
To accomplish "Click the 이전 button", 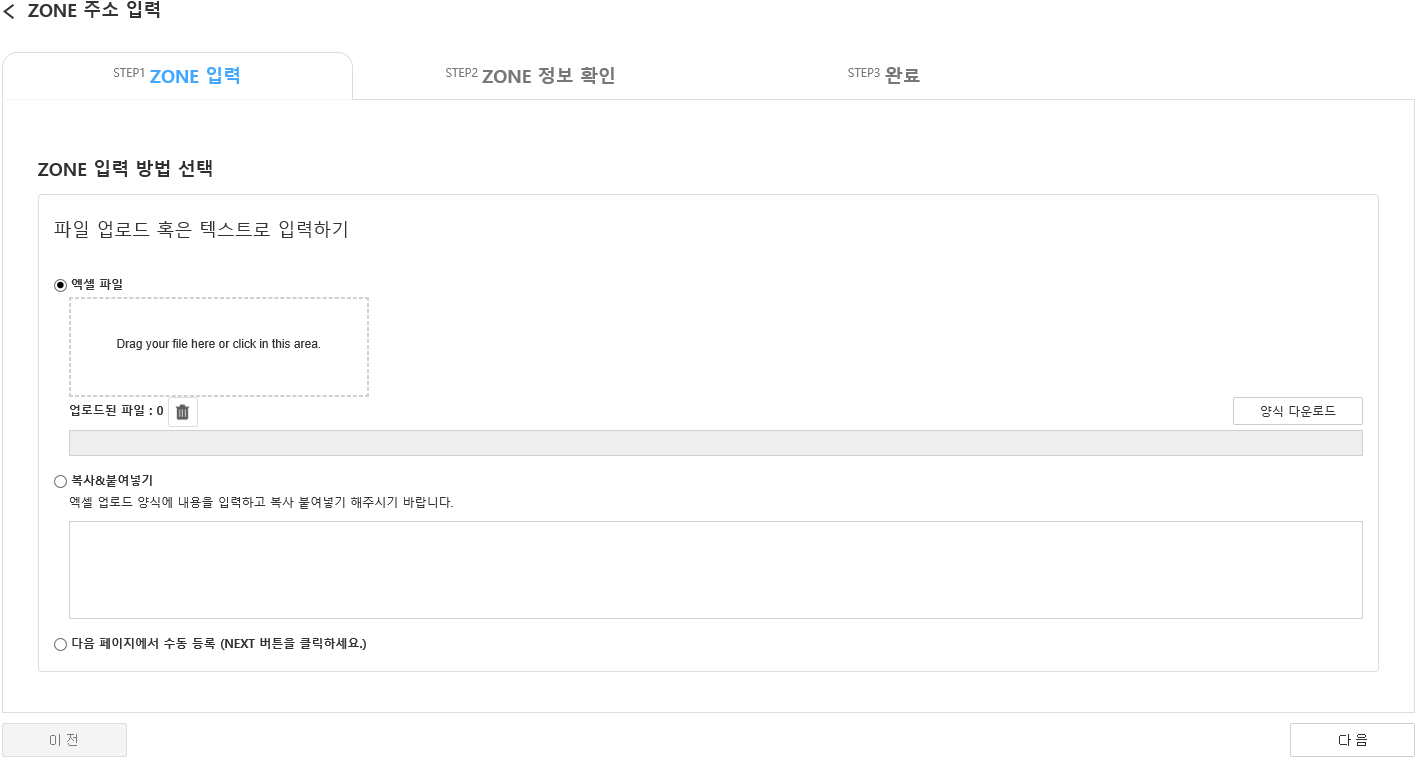I will pyautogui.click(x=64, y=740).
